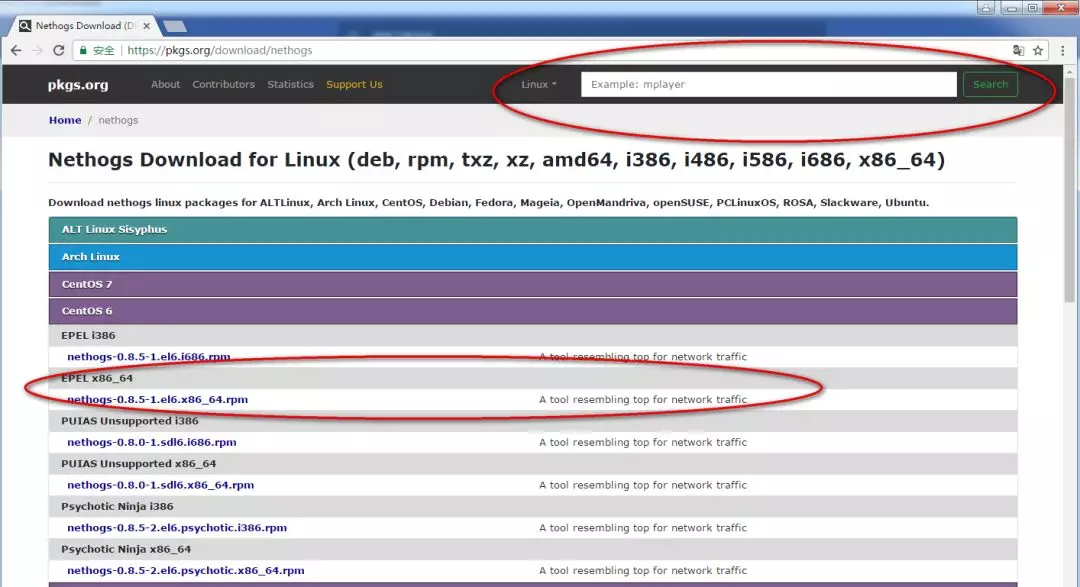
Task: Open the Statistics page
Action: 290,84
